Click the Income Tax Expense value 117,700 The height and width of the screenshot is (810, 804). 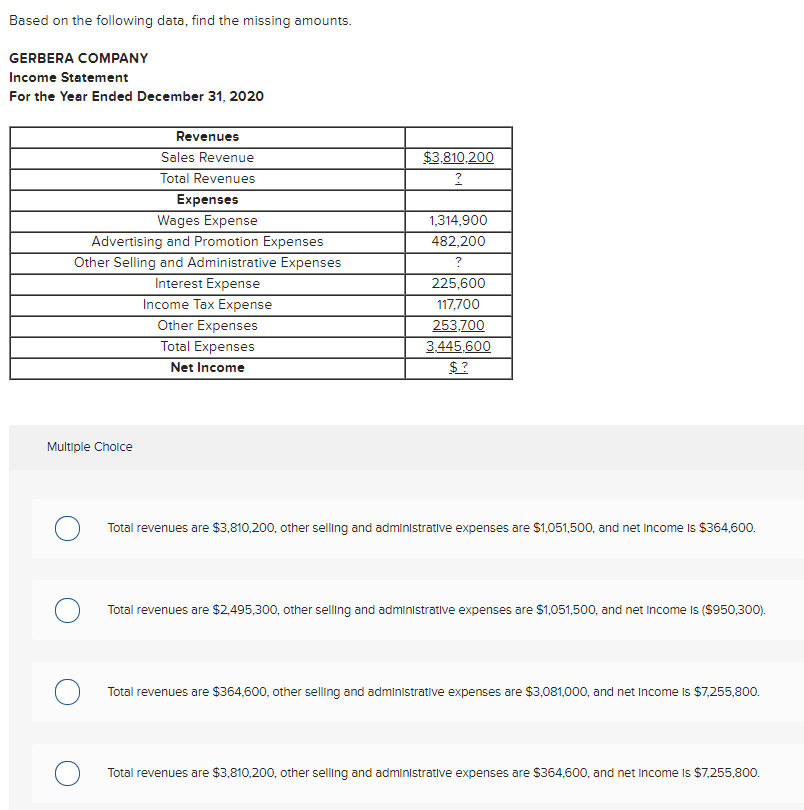458,304
